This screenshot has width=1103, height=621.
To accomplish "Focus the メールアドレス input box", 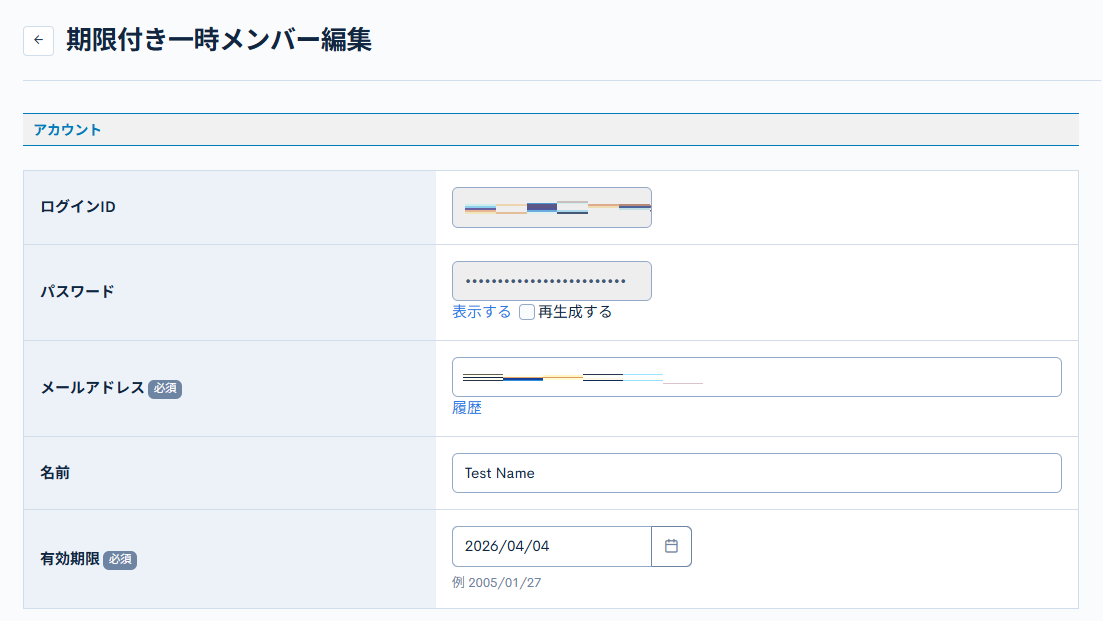I will click(756, 377).
